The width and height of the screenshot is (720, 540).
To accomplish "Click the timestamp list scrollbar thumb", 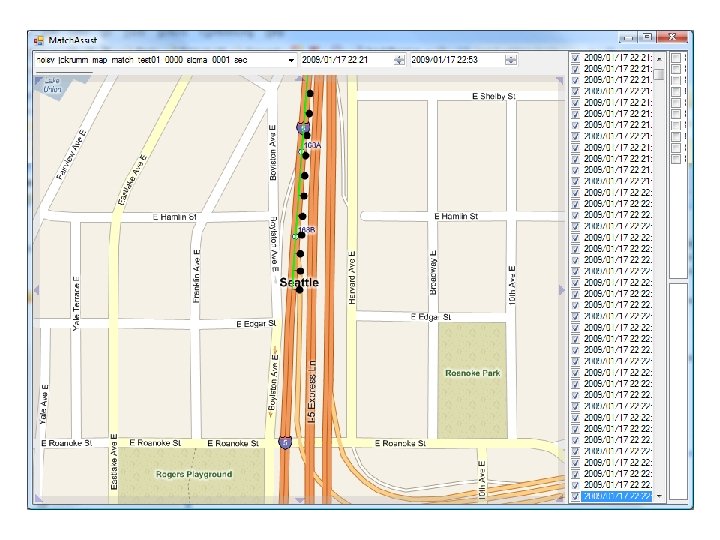I will coord(659,74).
